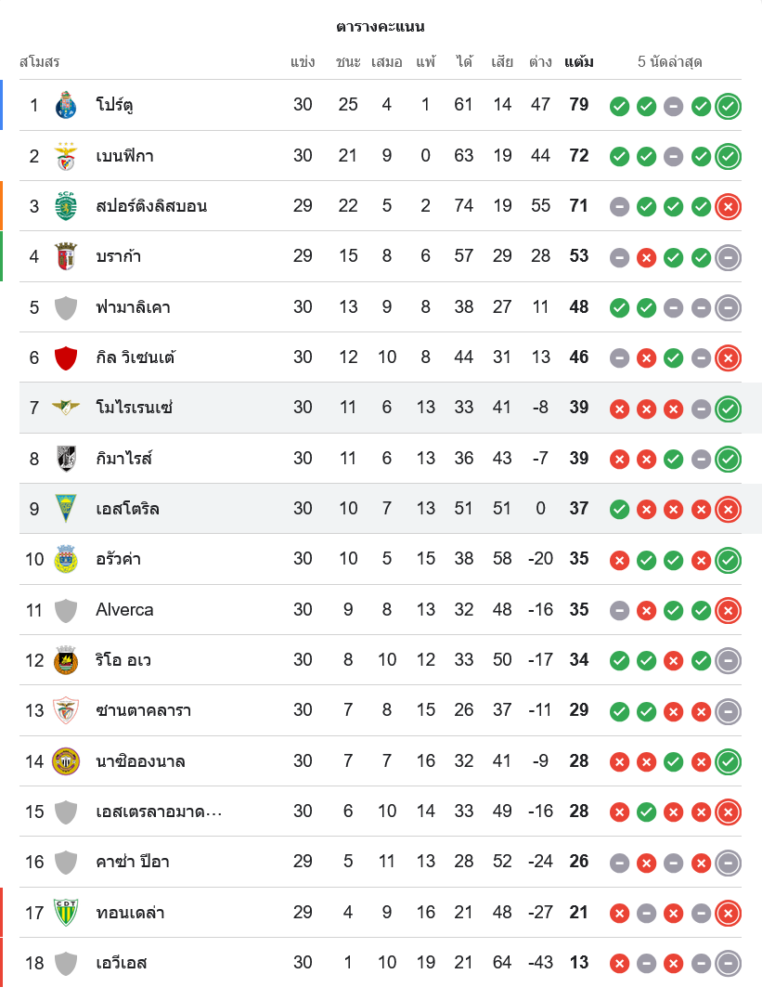762x1000 pixels.
Task: Click the Porto club crest icon
Action: pyautogui.click(x=66, y=105)
